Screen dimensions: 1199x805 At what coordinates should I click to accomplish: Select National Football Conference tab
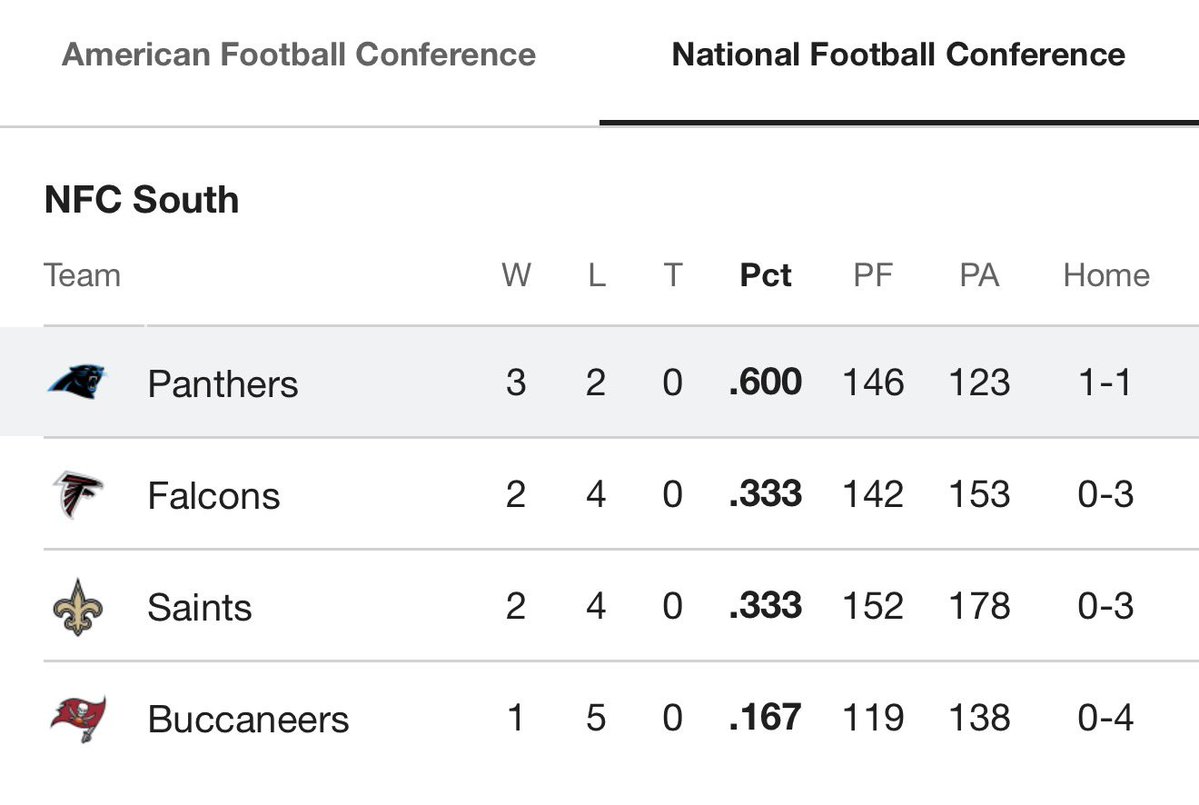[898, 54]
